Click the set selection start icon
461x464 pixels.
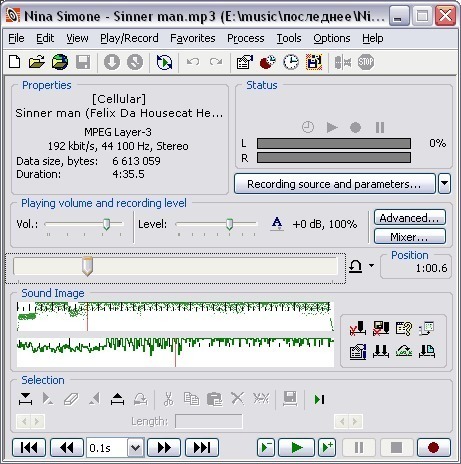25,399
